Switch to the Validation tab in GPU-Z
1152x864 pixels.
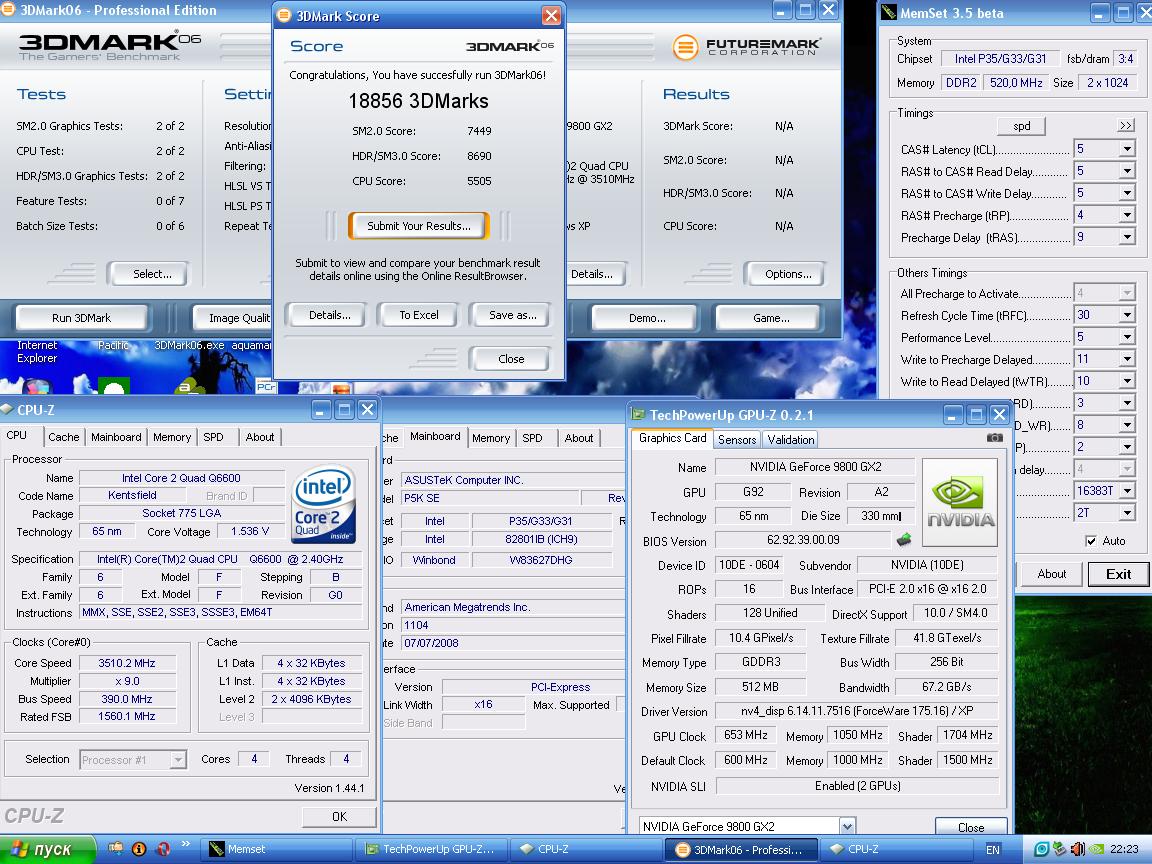(791, 439)
